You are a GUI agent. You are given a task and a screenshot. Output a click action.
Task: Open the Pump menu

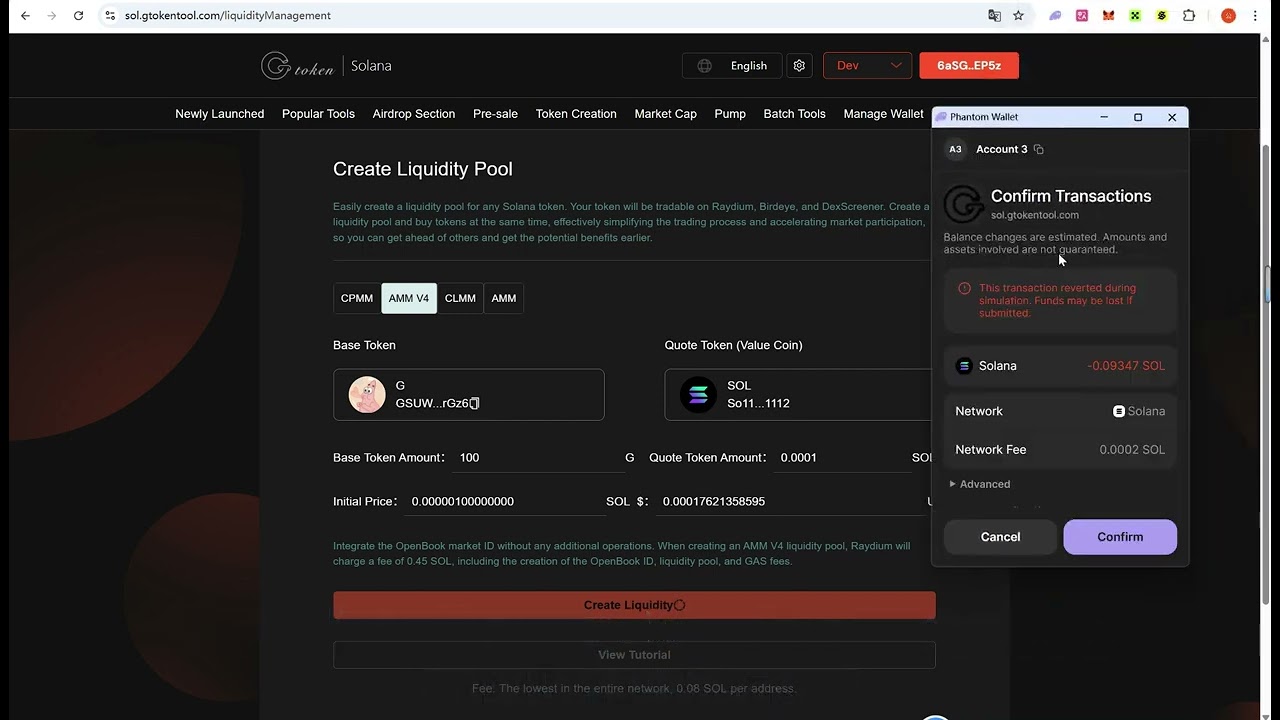pyautogui.click(x=730, y=114)
